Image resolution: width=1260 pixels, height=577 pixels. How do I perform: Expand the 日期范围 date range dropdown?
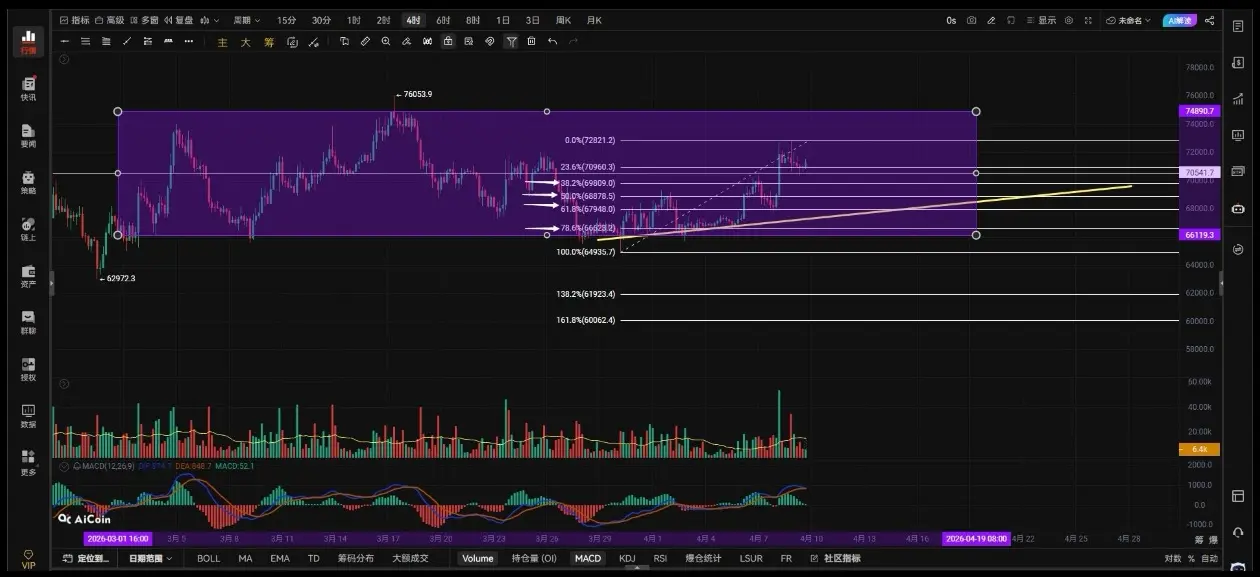(150, 558)
